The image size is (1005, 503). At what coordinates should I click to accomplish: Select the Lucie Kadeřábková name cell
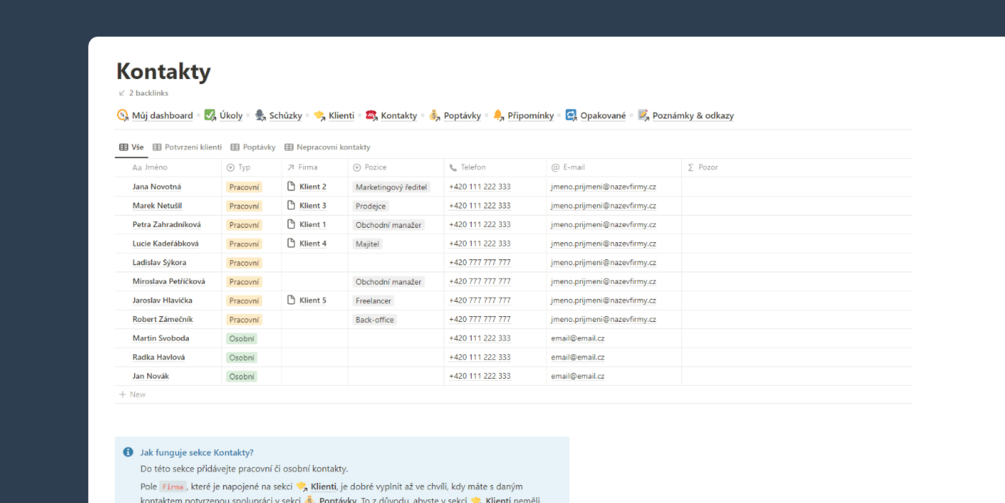click(168, 243)
